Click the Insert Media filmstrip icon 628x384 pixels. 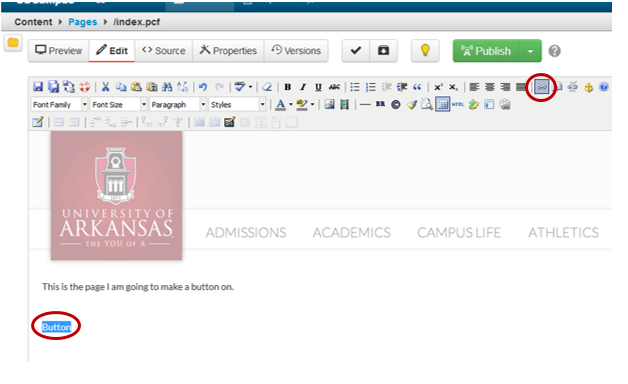(344, 105)
